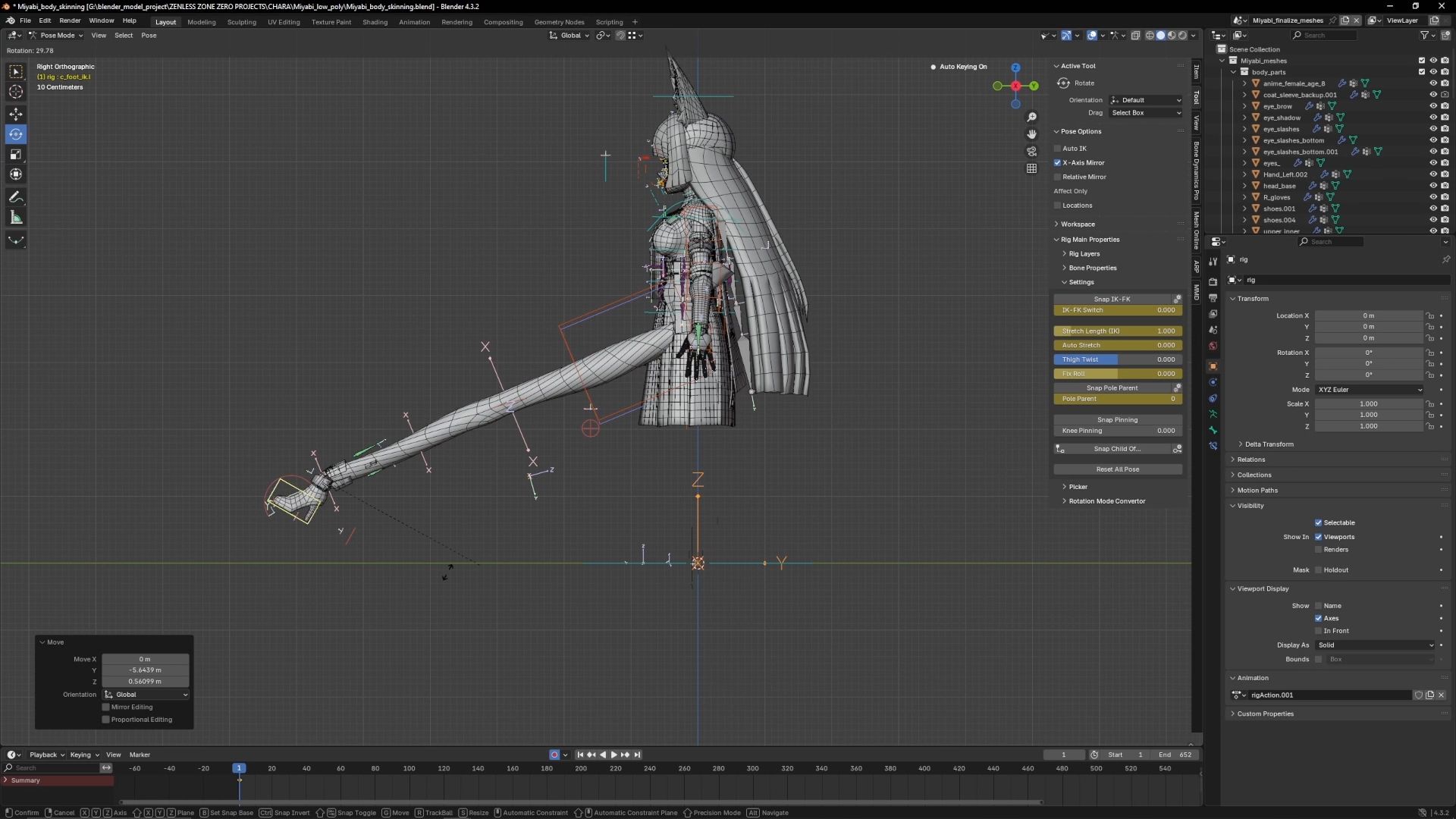Viewport: 1456px width, 819px height.
Task: Choose the Measure tool
Action: tap(16, 218)
